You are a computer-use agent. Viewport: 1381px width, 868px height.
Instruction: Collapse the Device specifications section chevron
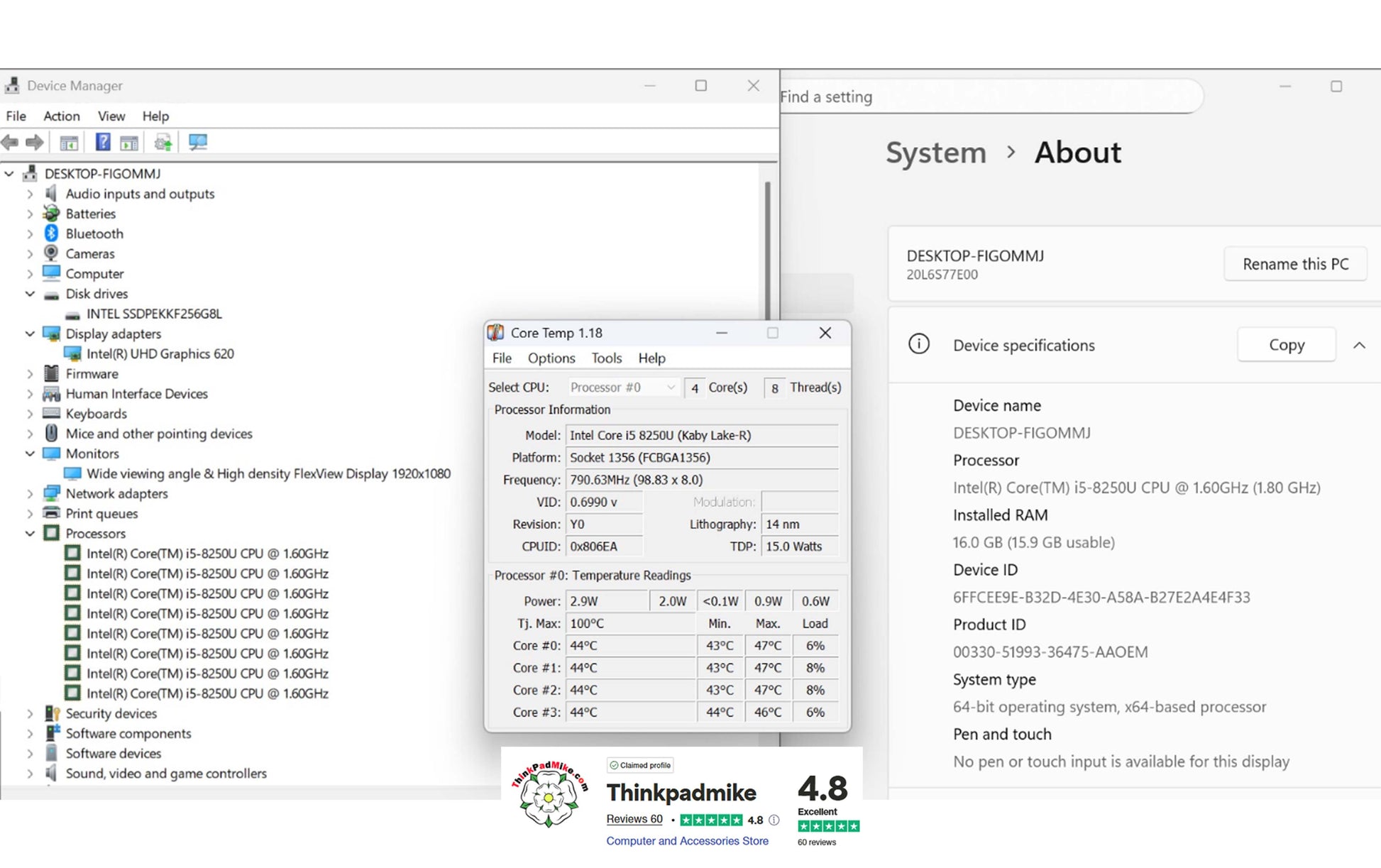(1359, 346)
